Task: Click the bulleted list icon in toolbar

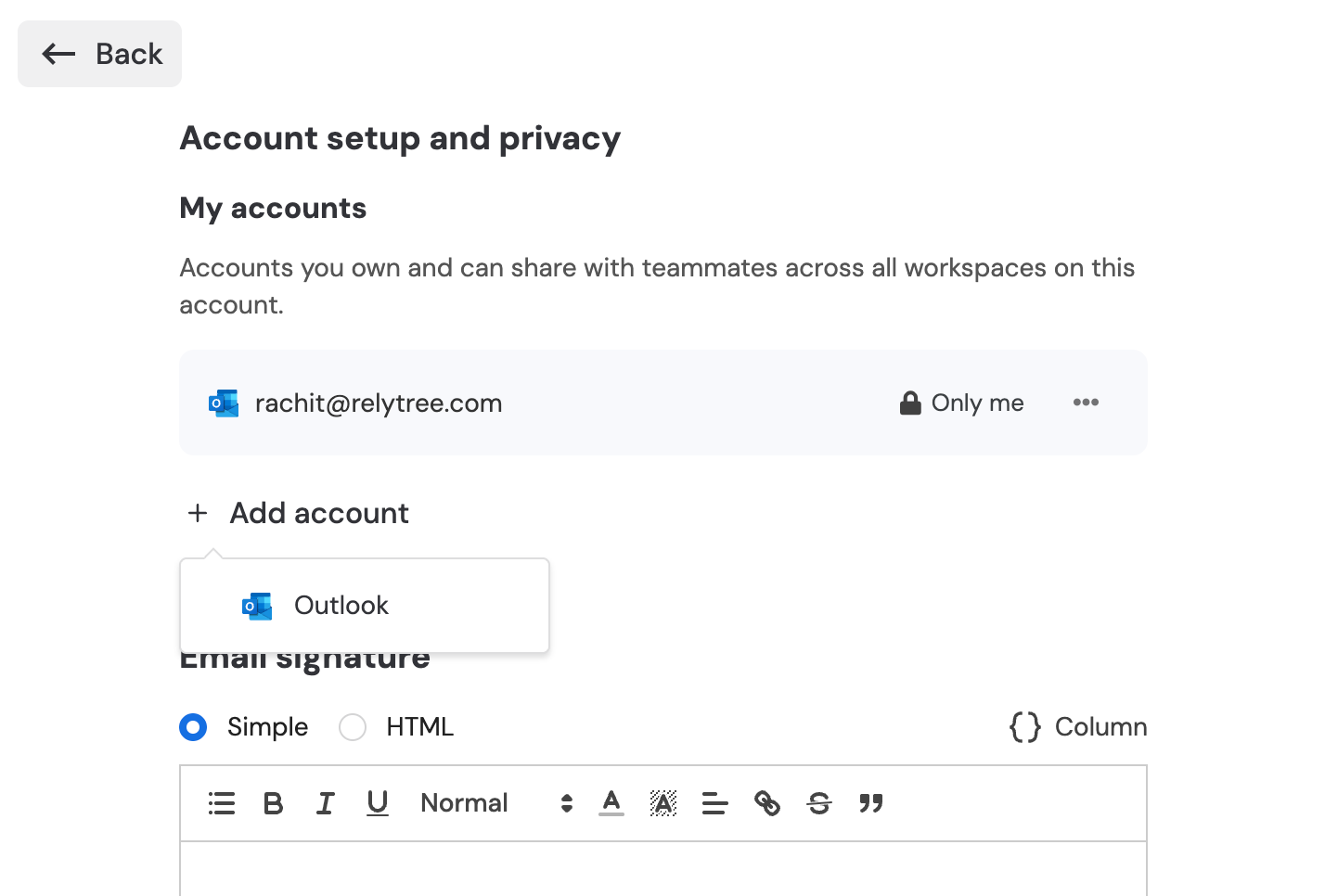Action: [222, 803]
